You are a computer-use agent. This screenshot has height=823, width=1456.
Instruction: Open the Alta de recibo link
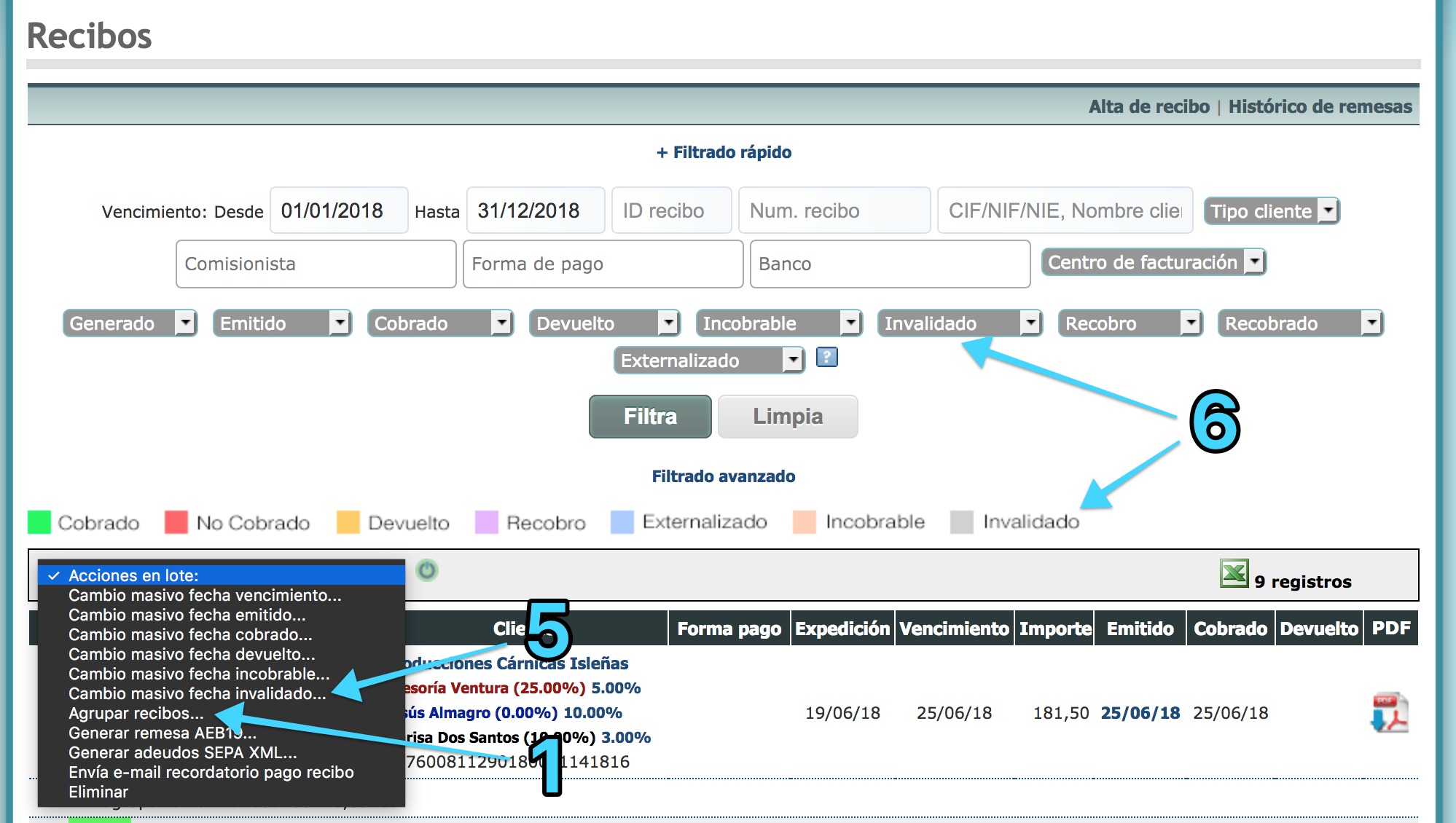[1148, 107]
